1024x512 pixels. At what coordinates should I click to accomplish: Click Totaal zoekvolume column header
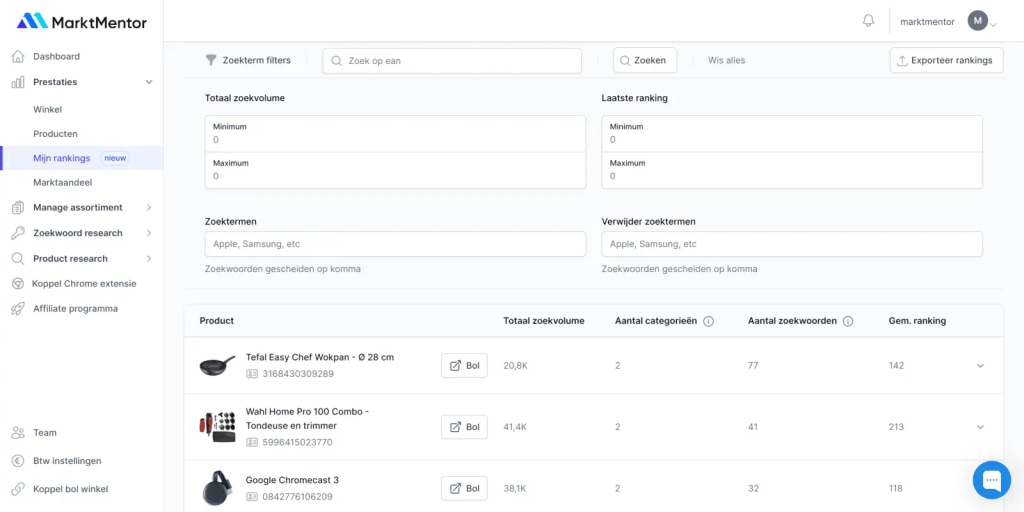point(544,321)
